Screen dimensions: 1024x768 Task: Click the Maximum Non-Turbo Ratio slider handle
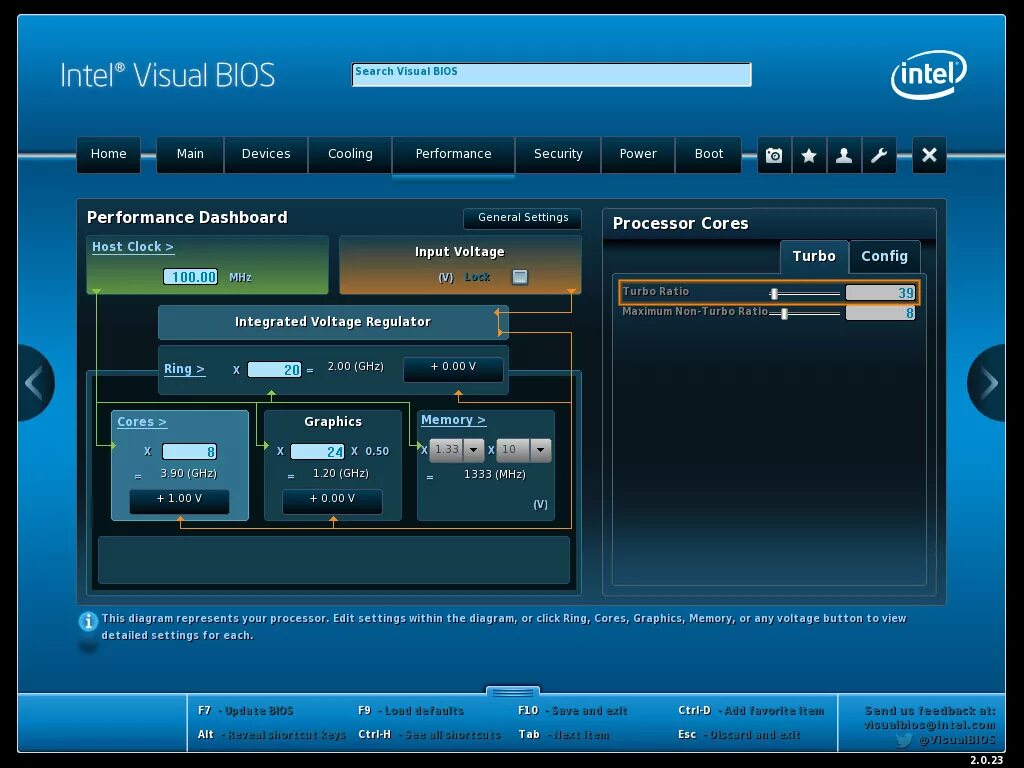(784, 314)
